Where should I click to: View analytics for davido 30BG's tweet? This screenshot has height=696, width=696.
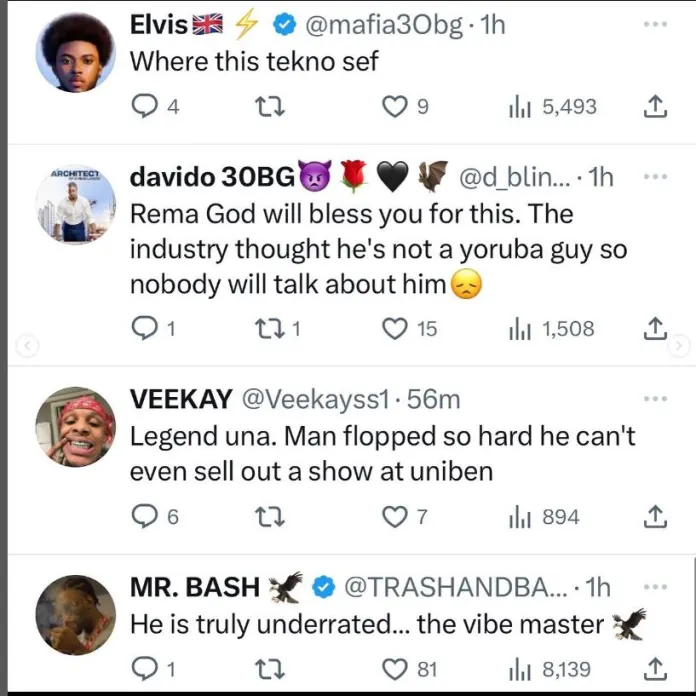point(520,328)
